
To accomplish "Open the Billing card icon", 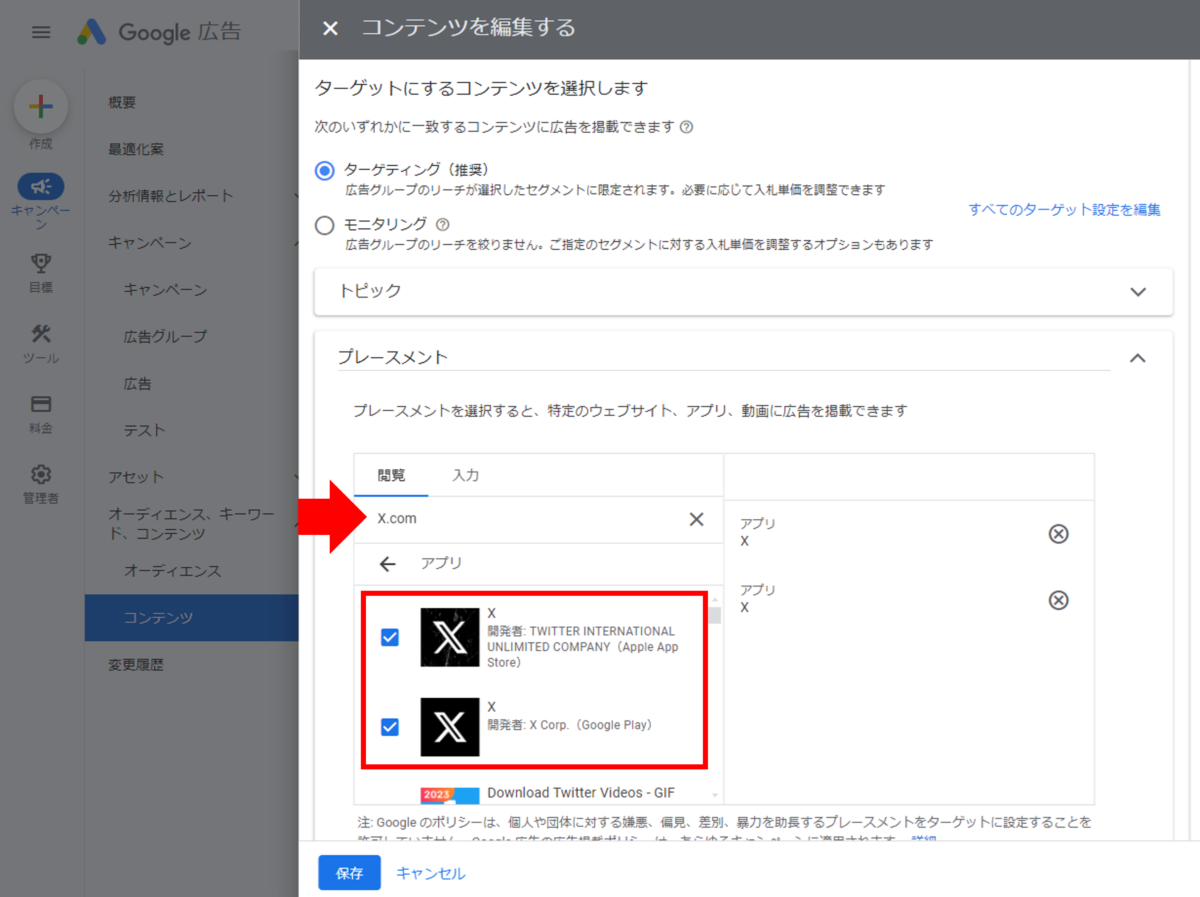I will pyautogui.click(x=41, y=405).
